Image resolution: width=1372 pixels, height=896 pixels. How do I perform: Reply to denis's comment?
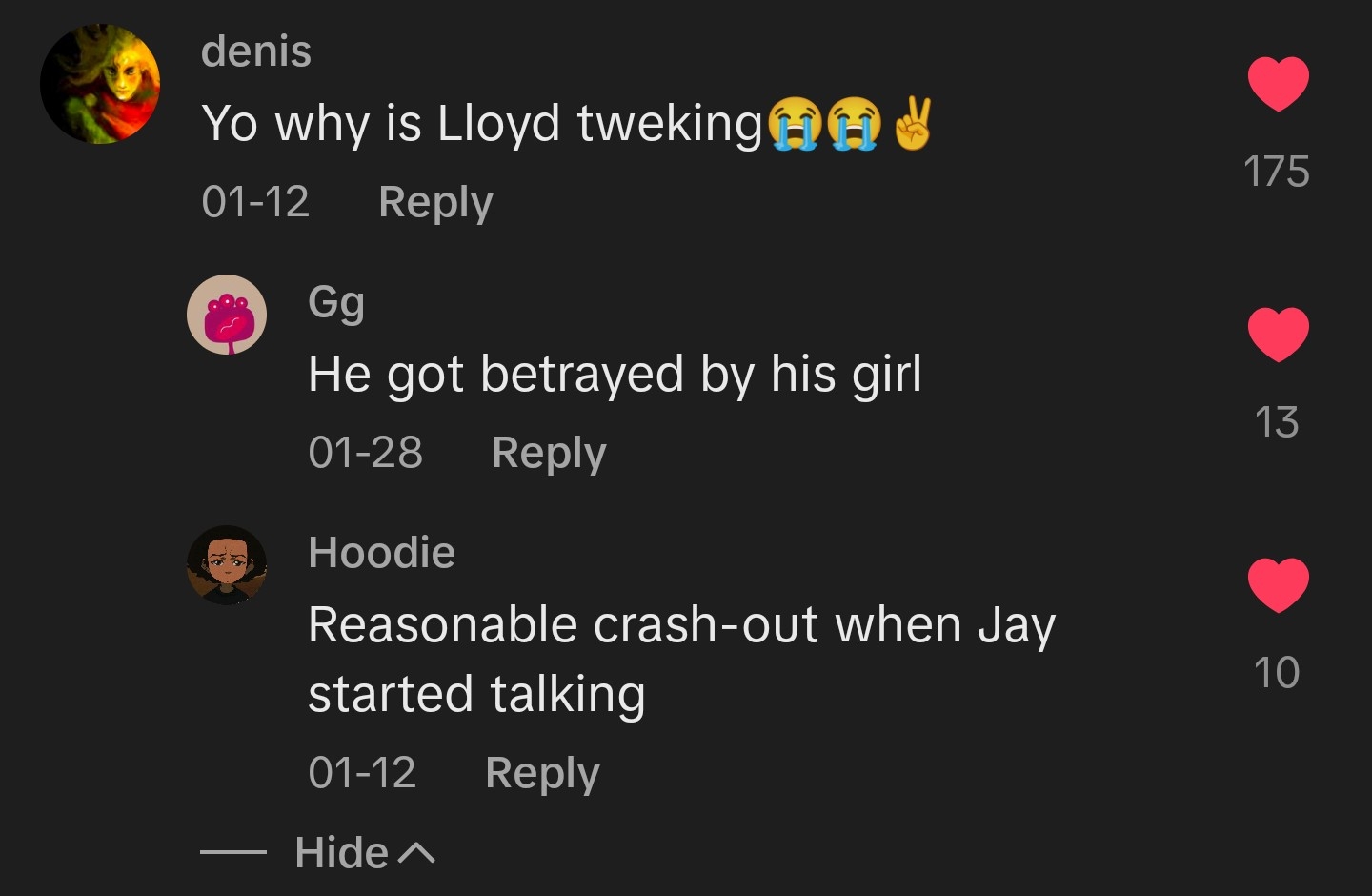tap(435, 202)
